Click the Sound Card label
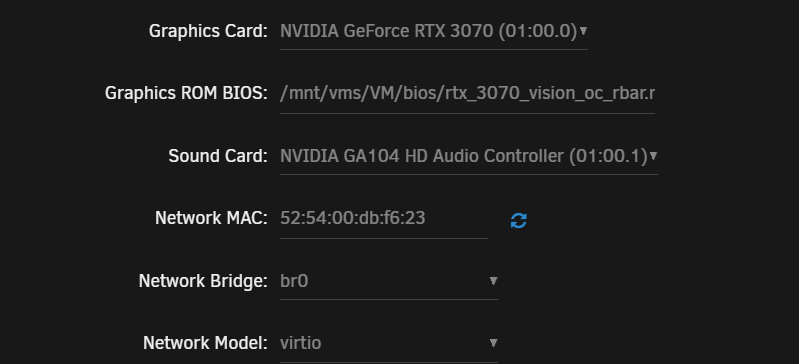The image size is (799, 364). (x=218, y=156)
